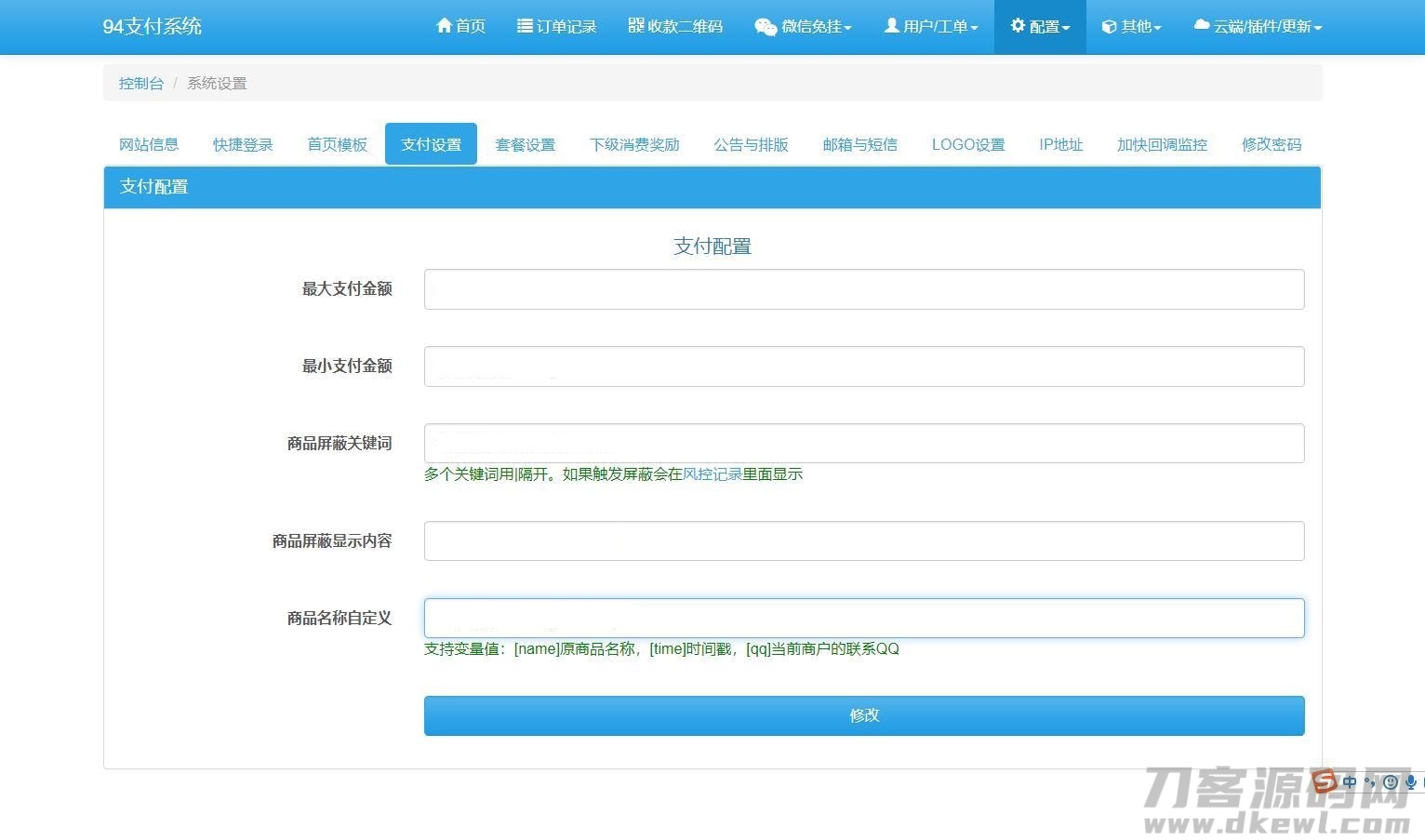
Task: Focus the 最大支付金额 input field
Action: point(863,289)
